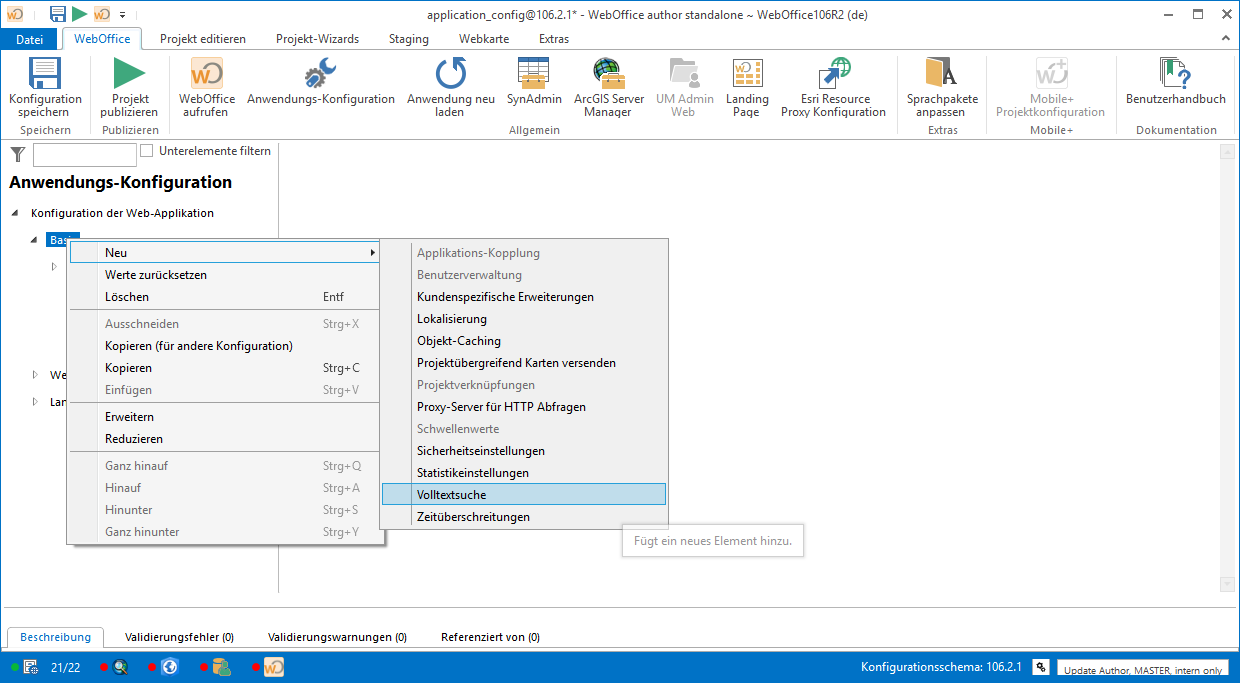Collapse the ribbon with the chevron
Screen dimensions: 1240x683
(1225, 38)
